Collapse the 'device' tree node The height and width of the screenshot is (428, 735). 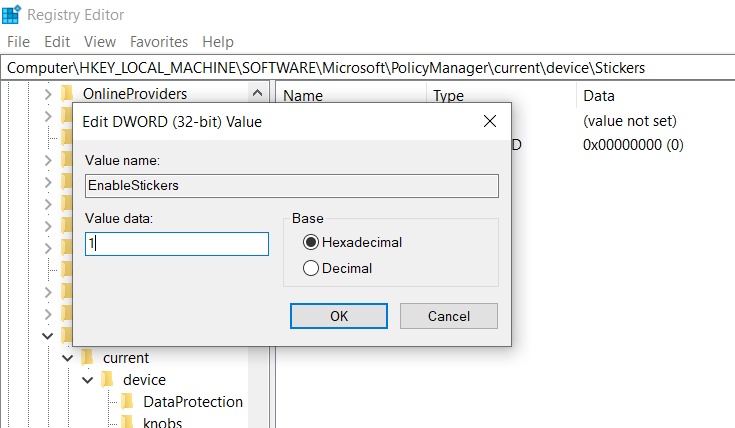(x=88, y=380)
